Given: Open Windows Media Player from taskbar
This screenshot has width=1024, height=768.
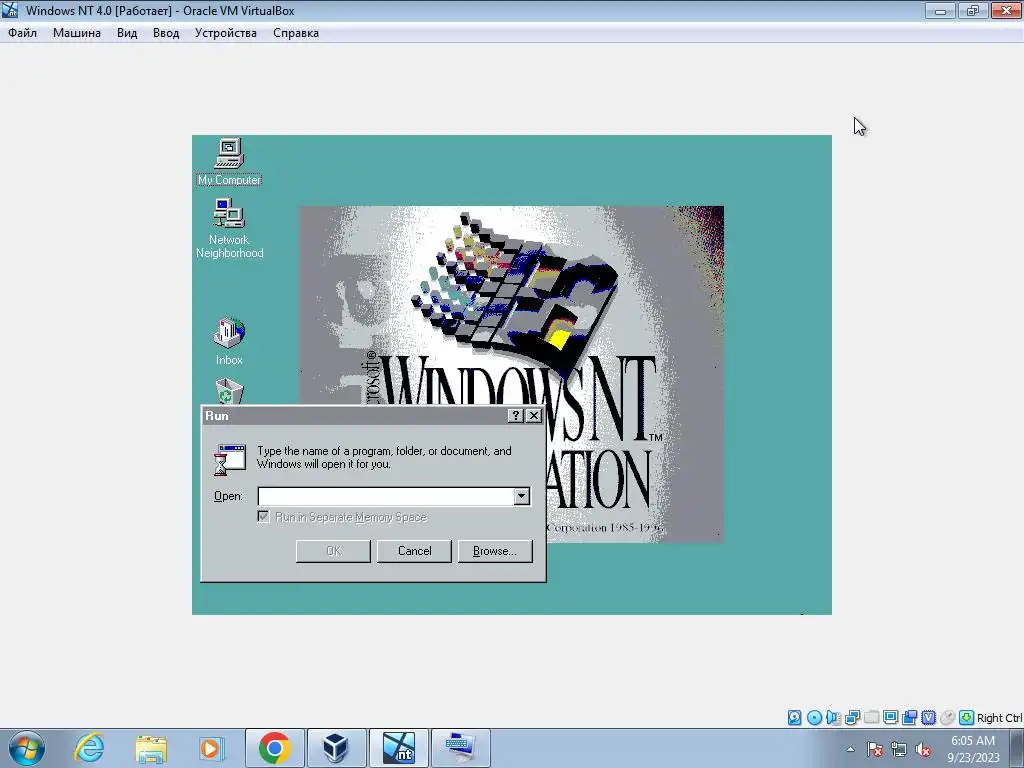Looking at the screenshot, I should click(x=212, y=748).
